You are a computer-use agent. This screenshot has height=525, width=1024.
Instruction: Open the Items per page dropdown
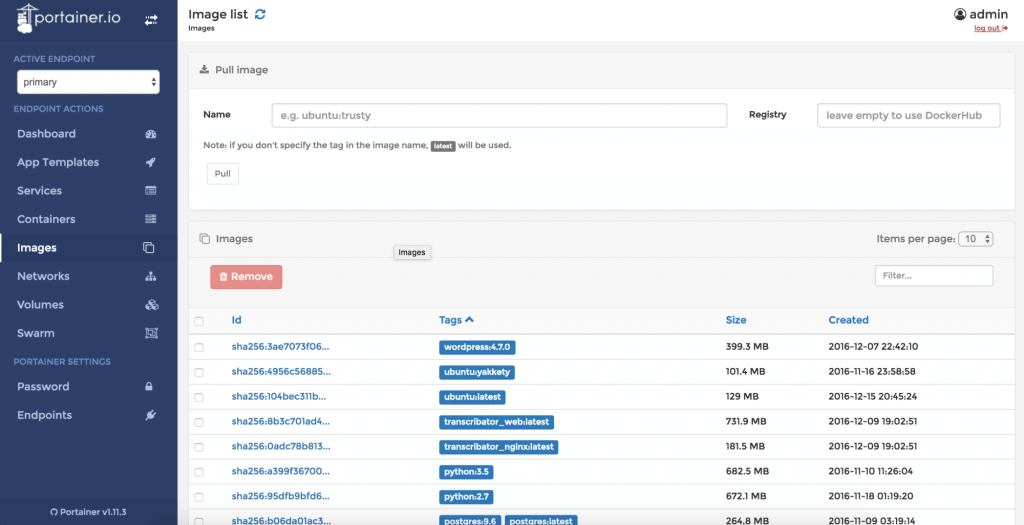975,239
